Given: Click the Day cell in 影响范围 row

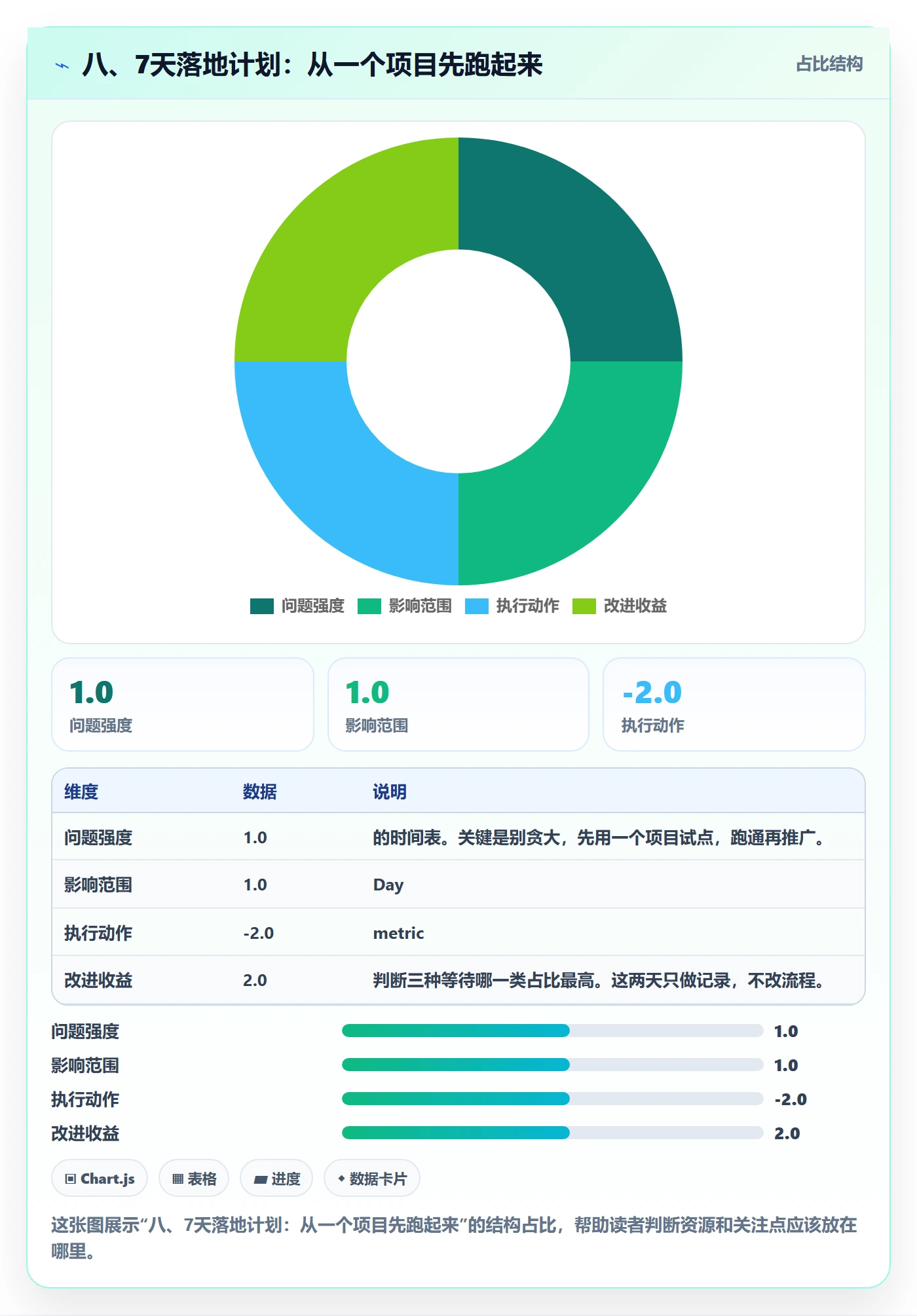Looking at the screenshot, I should click(388, 885).
